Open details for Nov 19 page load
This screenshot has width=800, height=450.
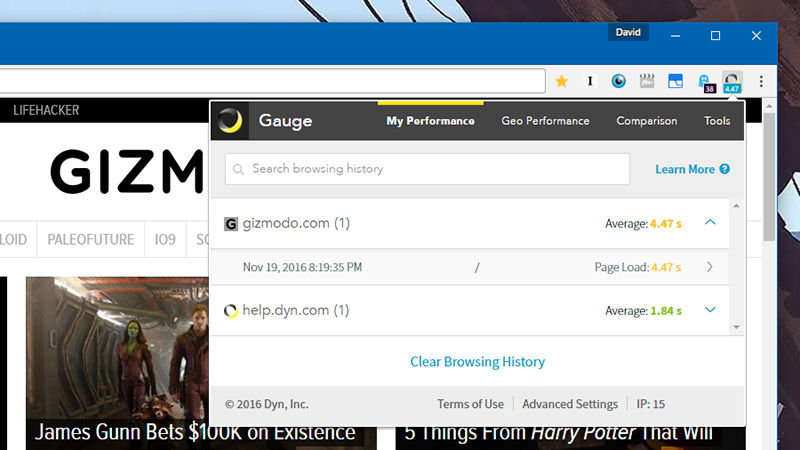coord(709,267)
